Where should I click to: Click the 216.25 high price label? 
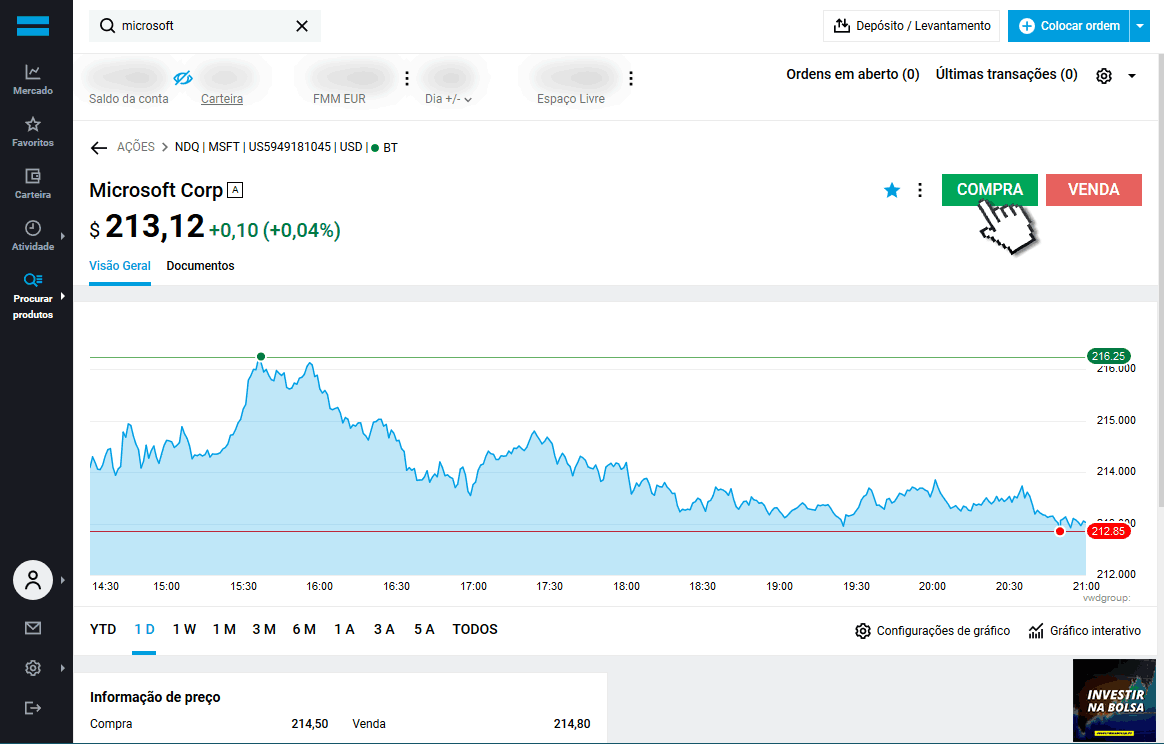pos(1108,356)
